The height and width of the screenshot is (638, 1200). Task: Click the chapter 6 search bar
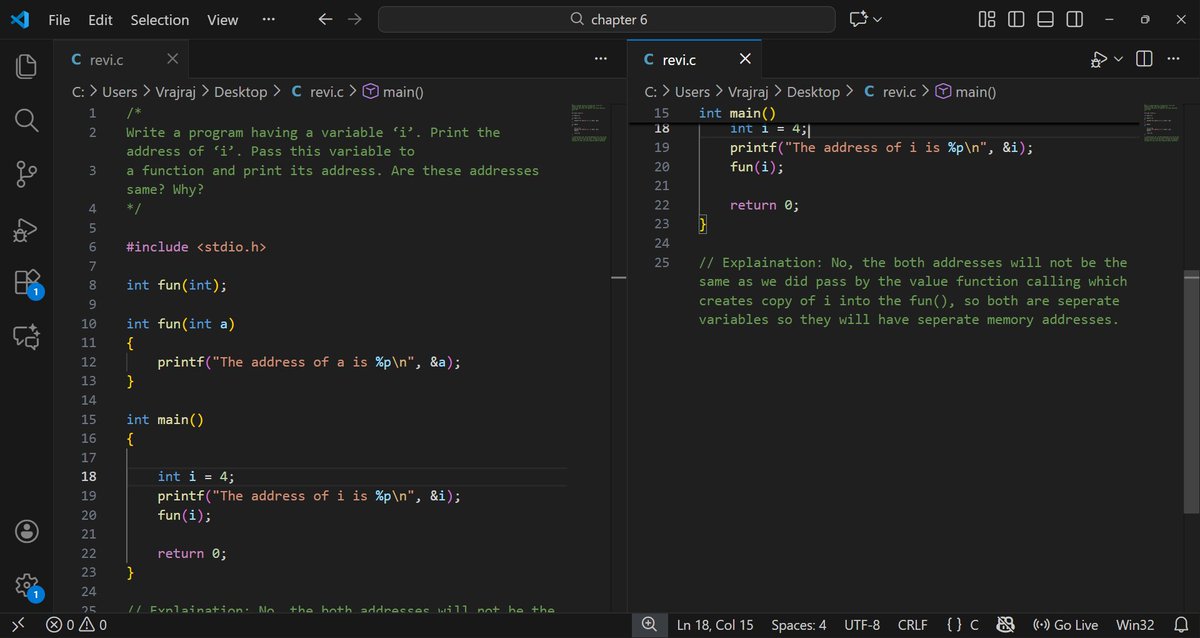pos(605,19)
